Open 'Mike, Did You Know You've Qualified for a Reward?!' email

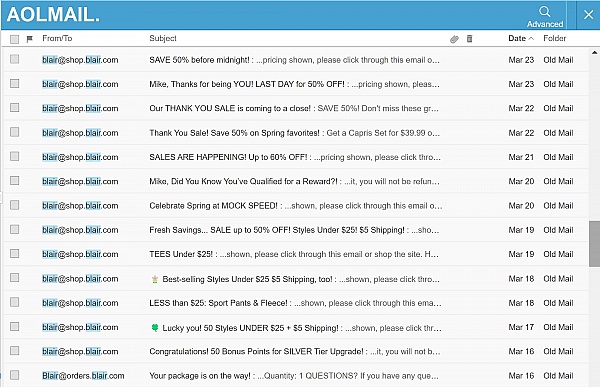pos(294,181)
